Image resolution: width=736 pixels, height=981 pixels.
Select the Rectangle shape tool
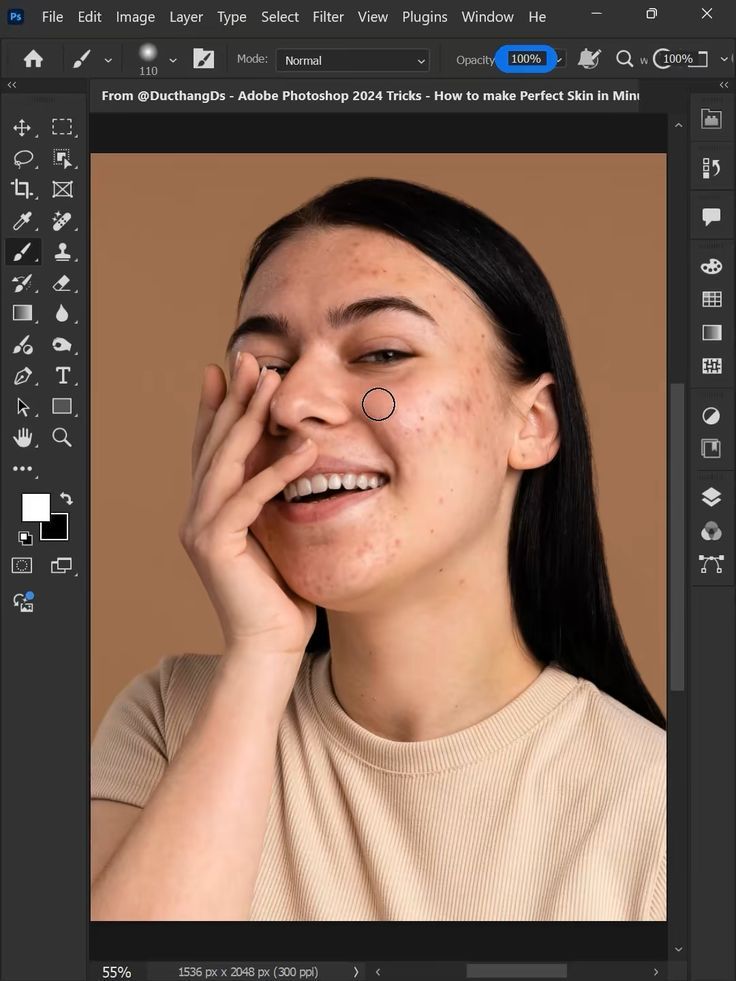pyautogui.click(x=61, y=406)
